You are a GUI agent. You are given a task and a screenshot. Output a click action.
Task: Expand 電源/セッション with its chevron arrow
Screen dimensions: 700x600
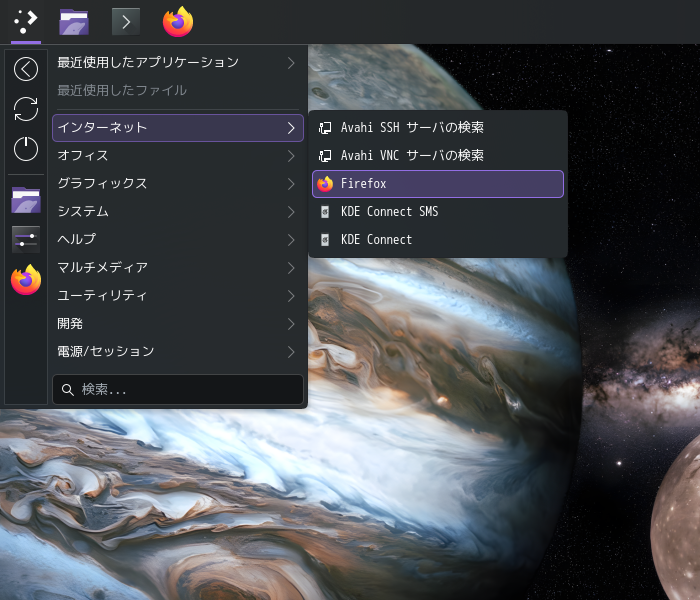pyautogui.click(x=291, y=352)
